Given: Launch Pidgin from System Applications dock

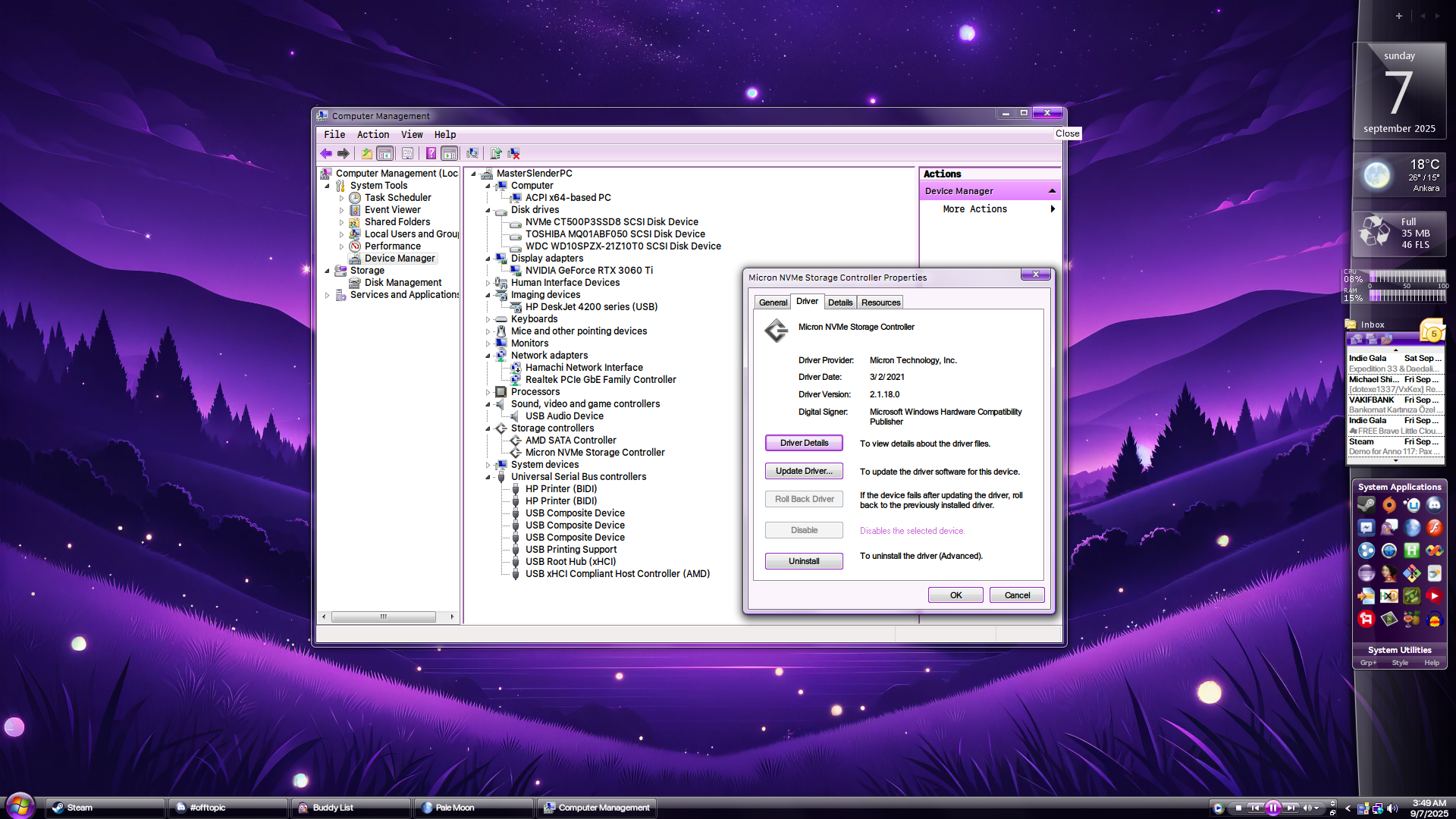Looking at the screenshot, I should (1389, 528).
